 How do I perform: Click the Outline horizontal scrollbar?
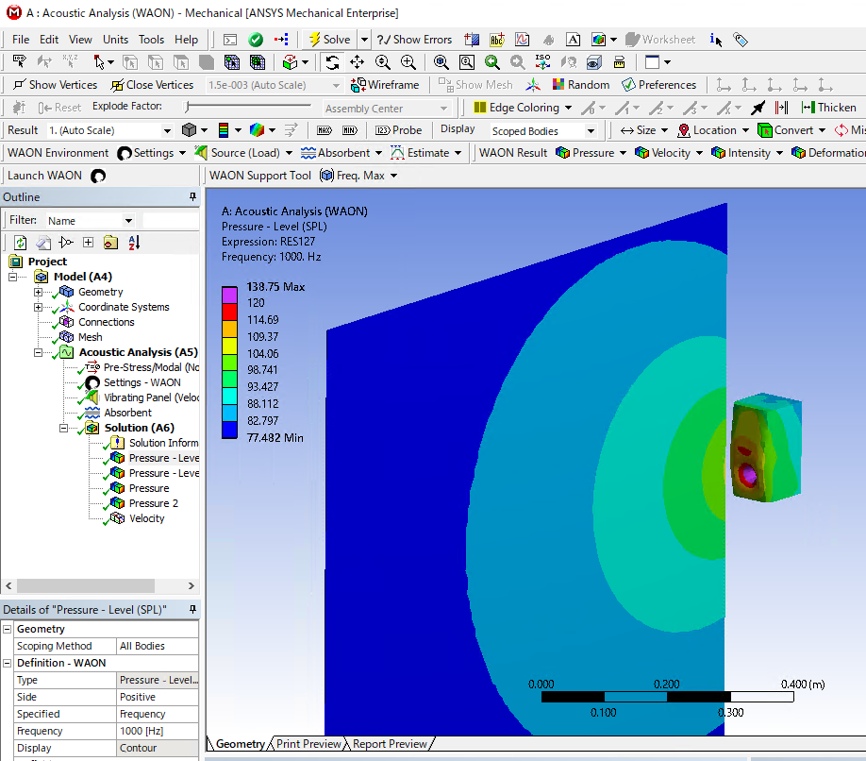[x=86, y=585]
